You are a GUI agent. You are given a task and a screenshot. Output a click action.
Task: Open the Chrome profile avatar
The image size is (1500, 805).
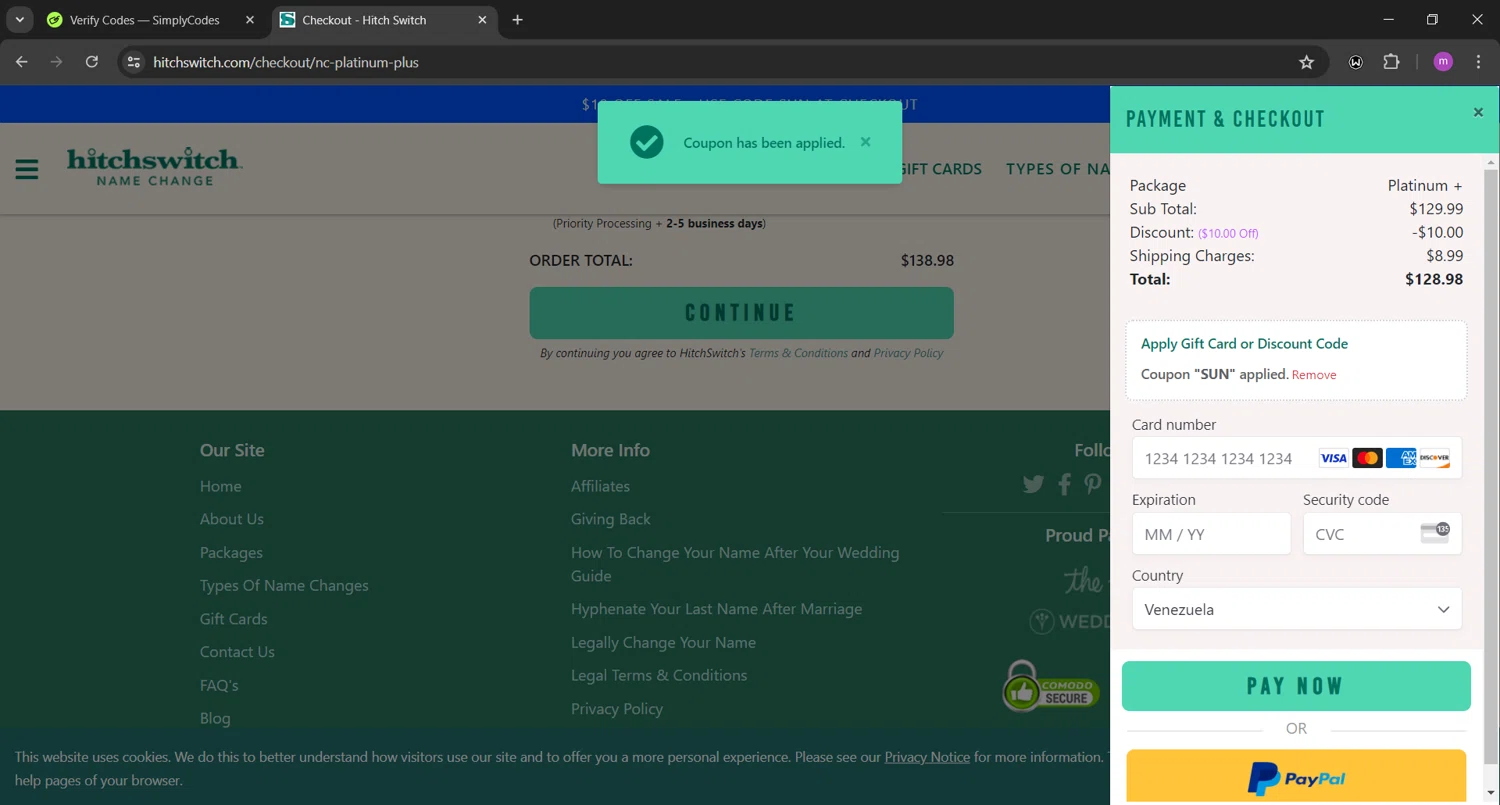(1443, 62)
